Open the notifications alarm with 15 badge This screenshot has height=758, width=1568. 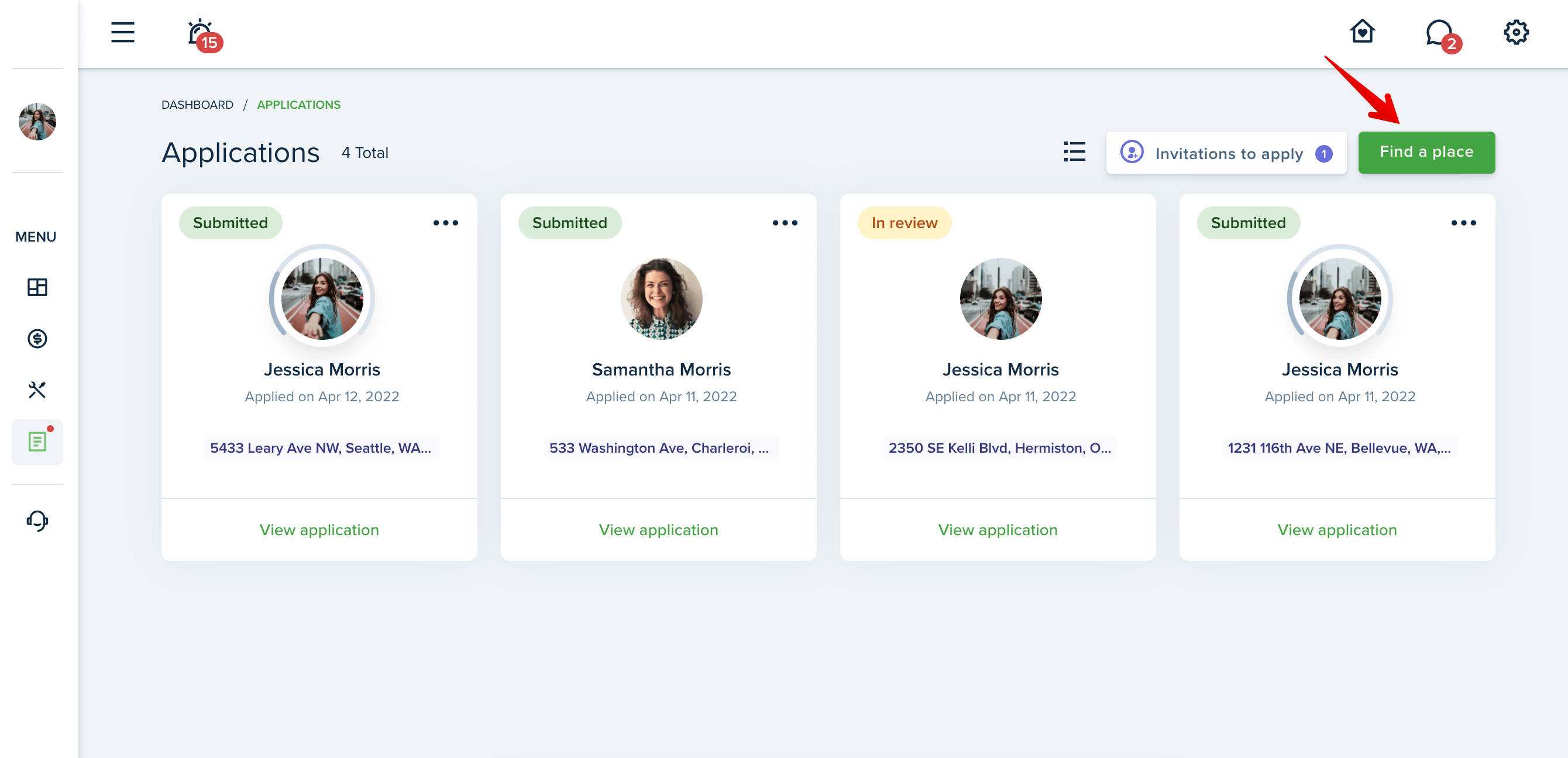(x=204, y=35)
